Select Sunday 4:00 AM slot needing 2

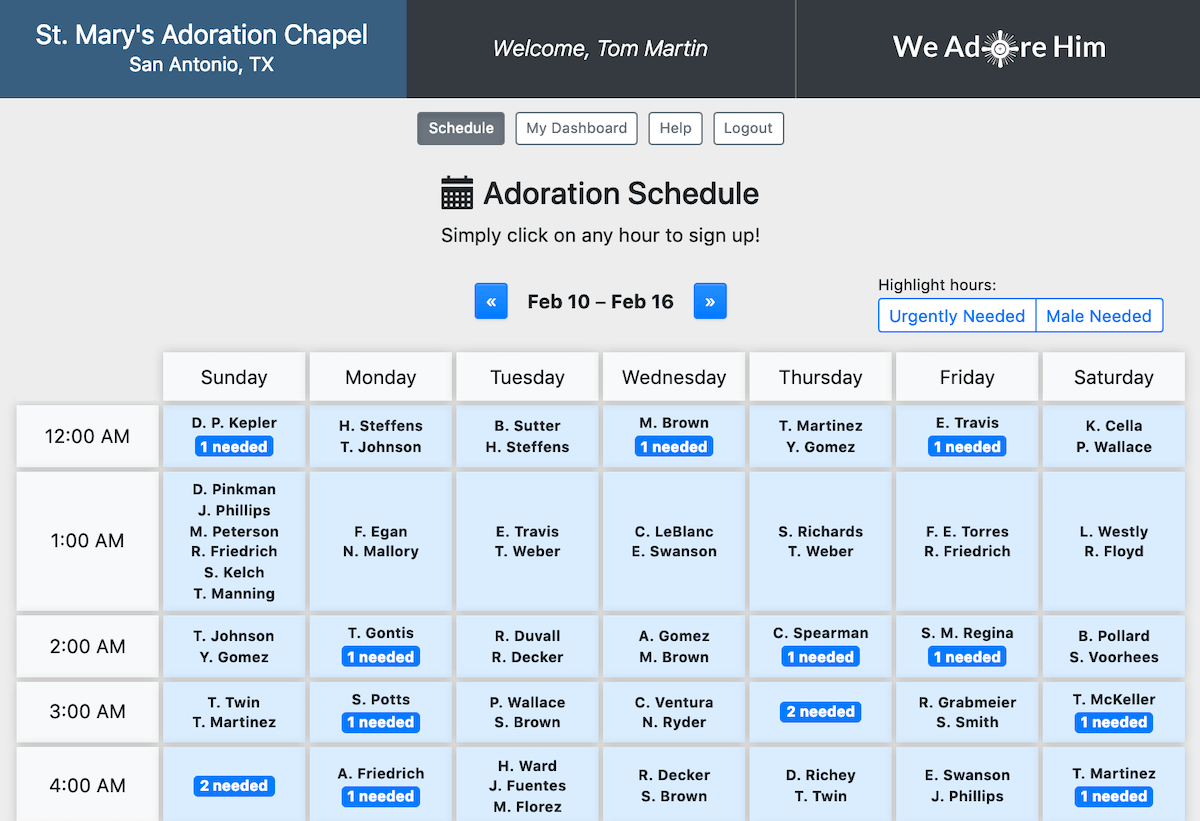pos(234,786)
